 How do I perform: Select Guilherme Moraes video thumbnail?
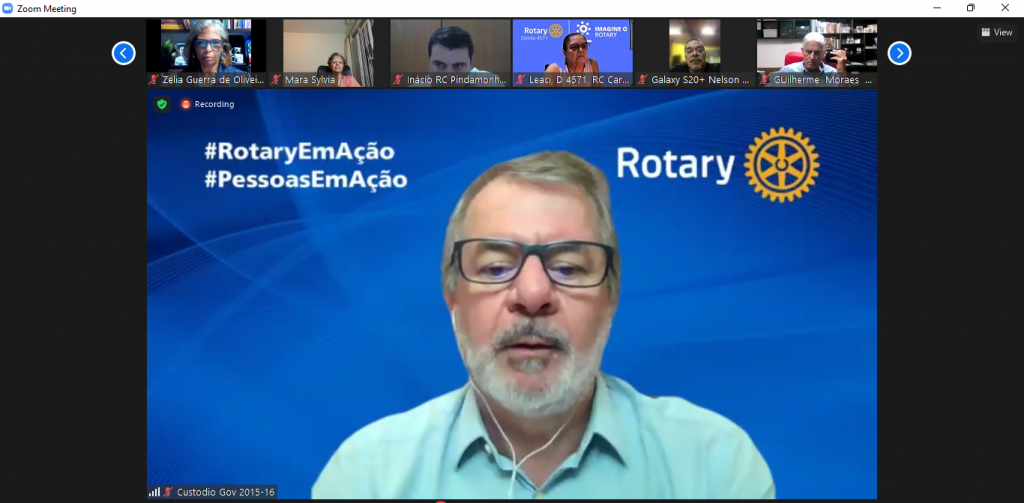816,46
